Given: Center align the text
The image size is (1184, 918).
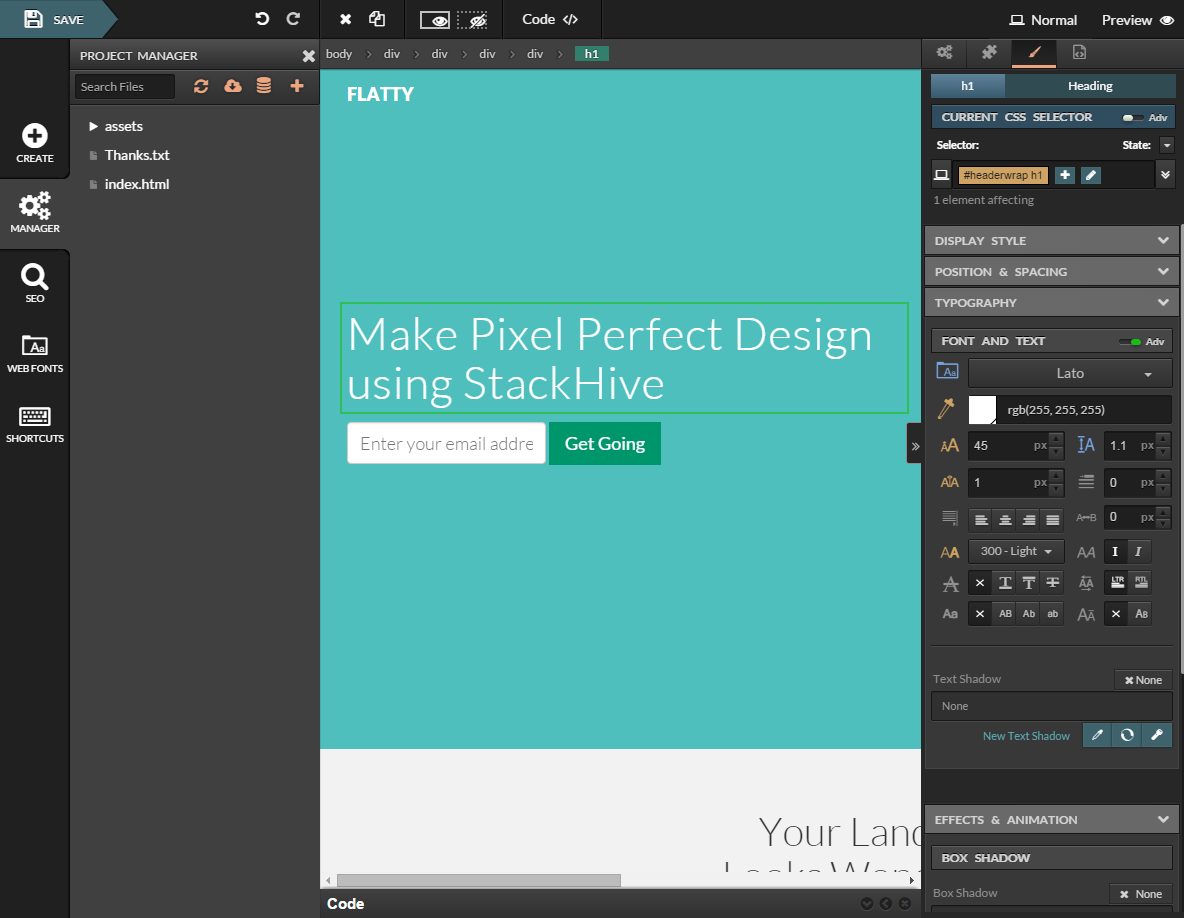Looking at the screenshot, I should [1005, 519].
